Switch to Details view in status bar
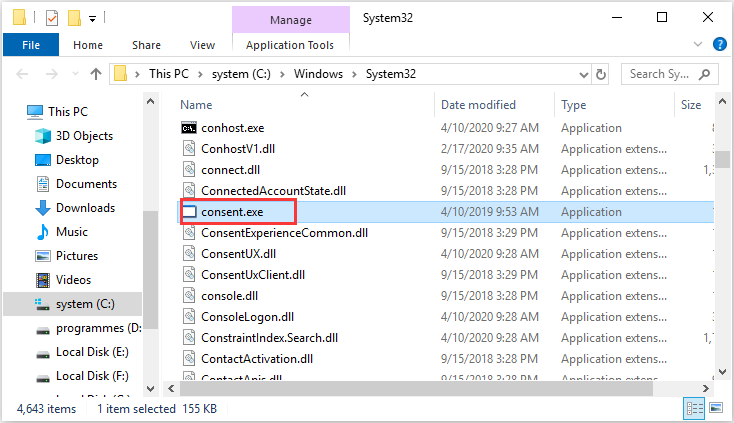Viewport: 734px width, 423px height. [695, 409]
